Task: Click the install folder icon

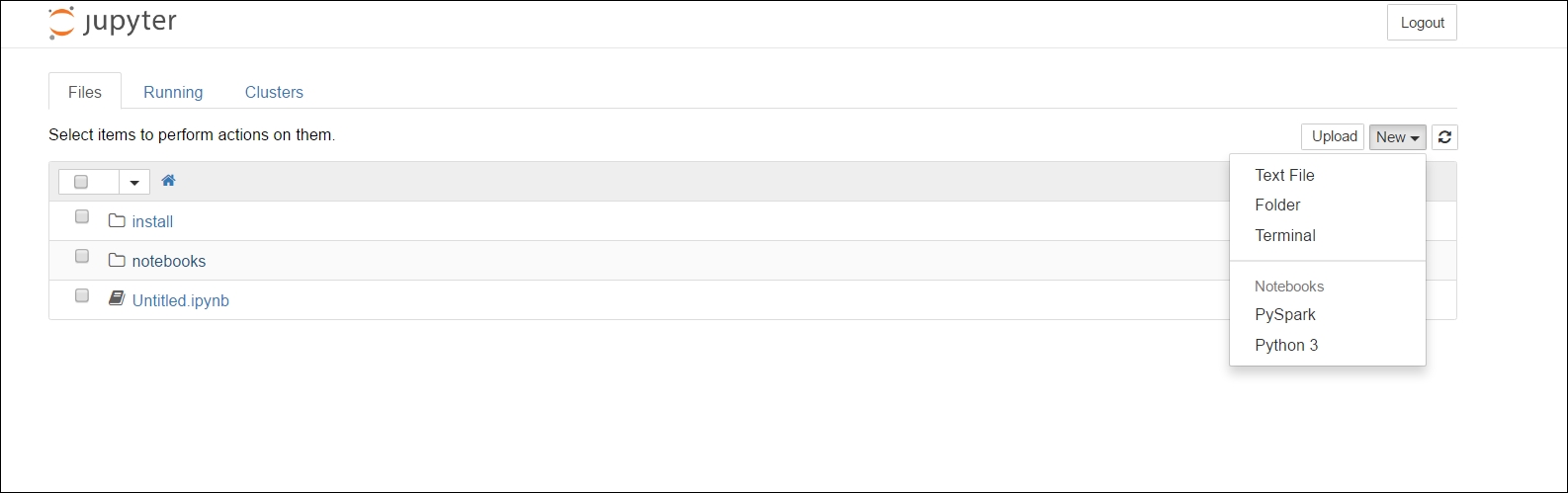Action: (117, 221)
